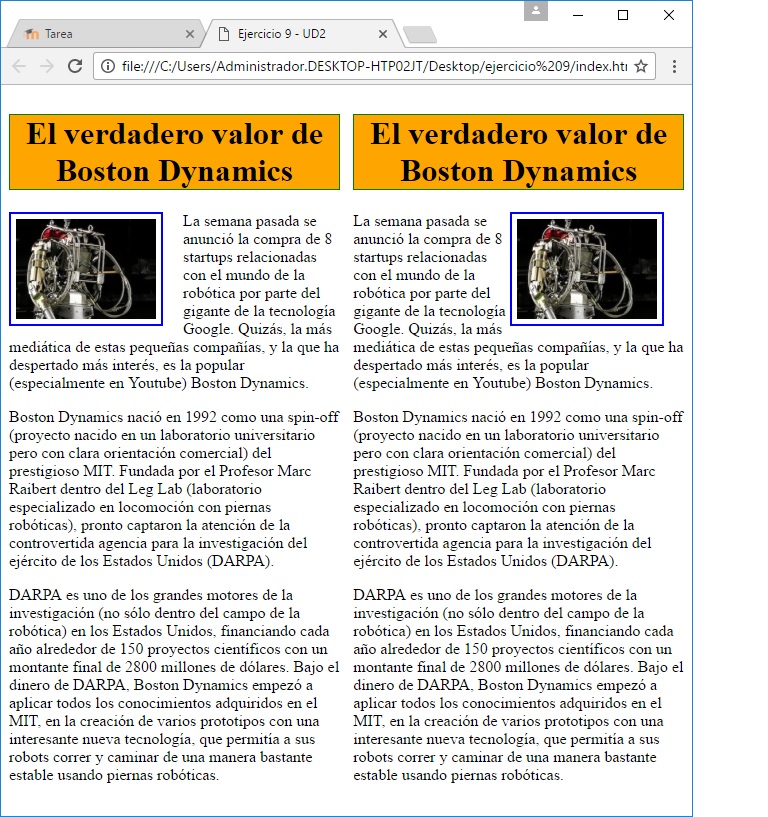Click left column text 'La semana pasada se'
The height and width of the screenshot is (817, 768).
click(x=250, y=221)
